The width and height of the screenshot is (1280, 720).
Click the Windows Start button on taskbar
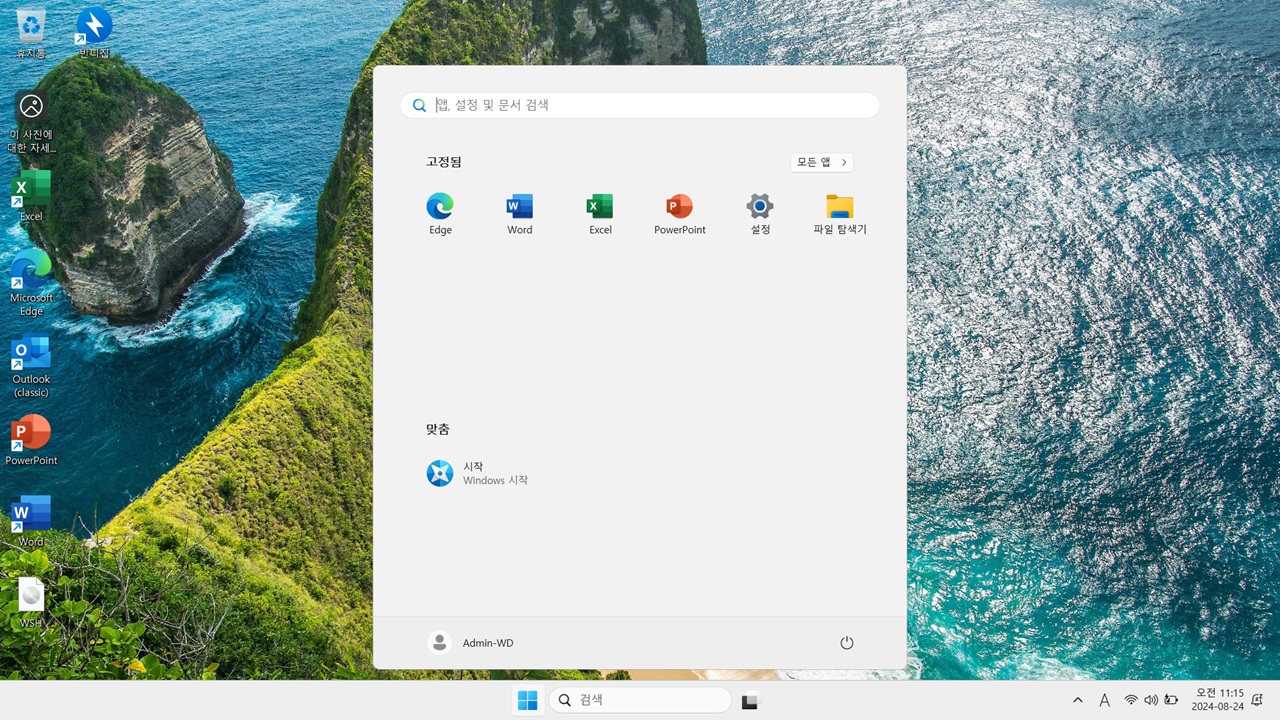(527, 700)
